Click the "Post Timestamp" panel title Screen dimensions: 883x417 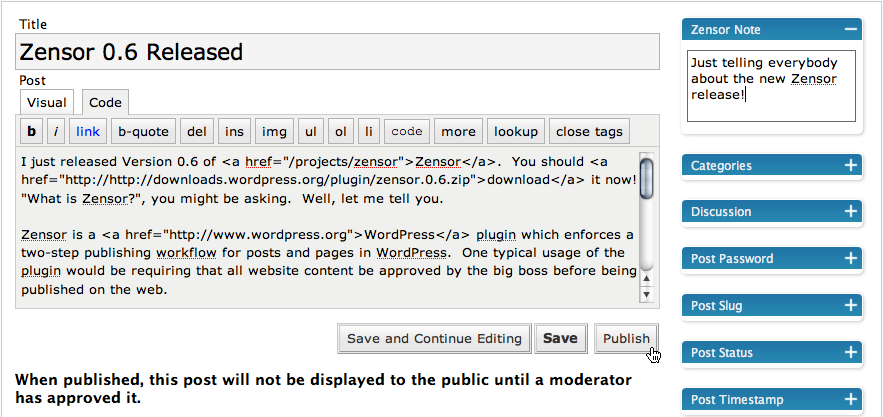point(737,400)
